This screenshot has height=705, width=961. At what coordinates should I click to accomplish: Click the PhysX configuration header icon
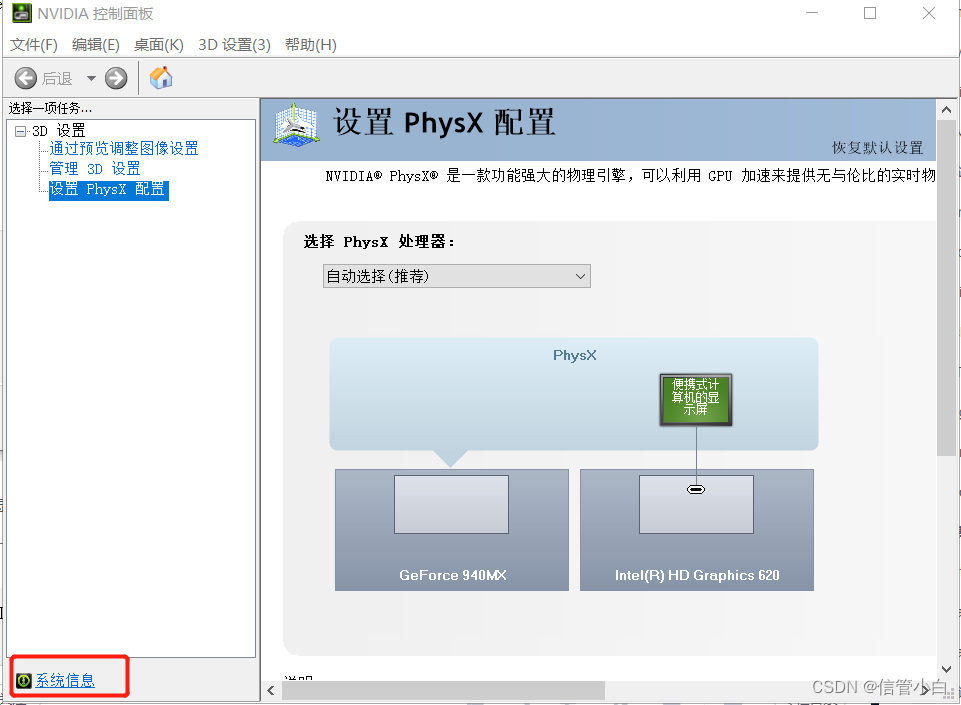[297, 125]
